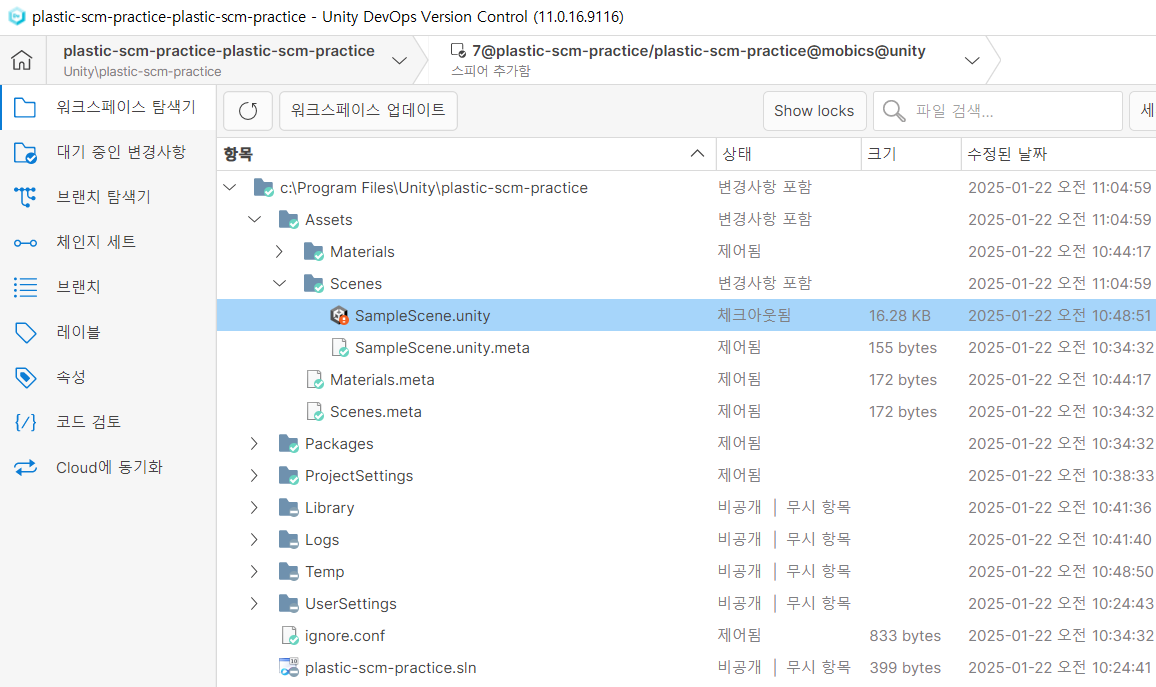Click the 399 bytes size cell
The width and height of the screenshot is (1156, 687).
[905, 669]
